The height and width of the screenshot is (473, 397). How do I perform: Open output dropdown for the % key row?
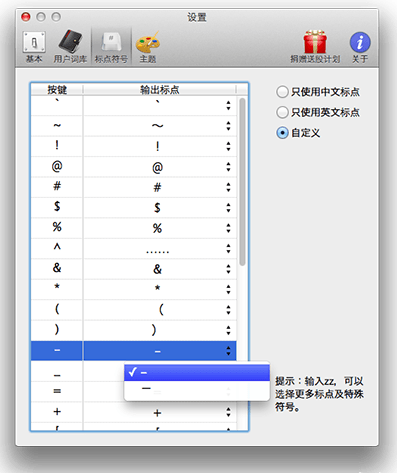[x=228, y=228]
